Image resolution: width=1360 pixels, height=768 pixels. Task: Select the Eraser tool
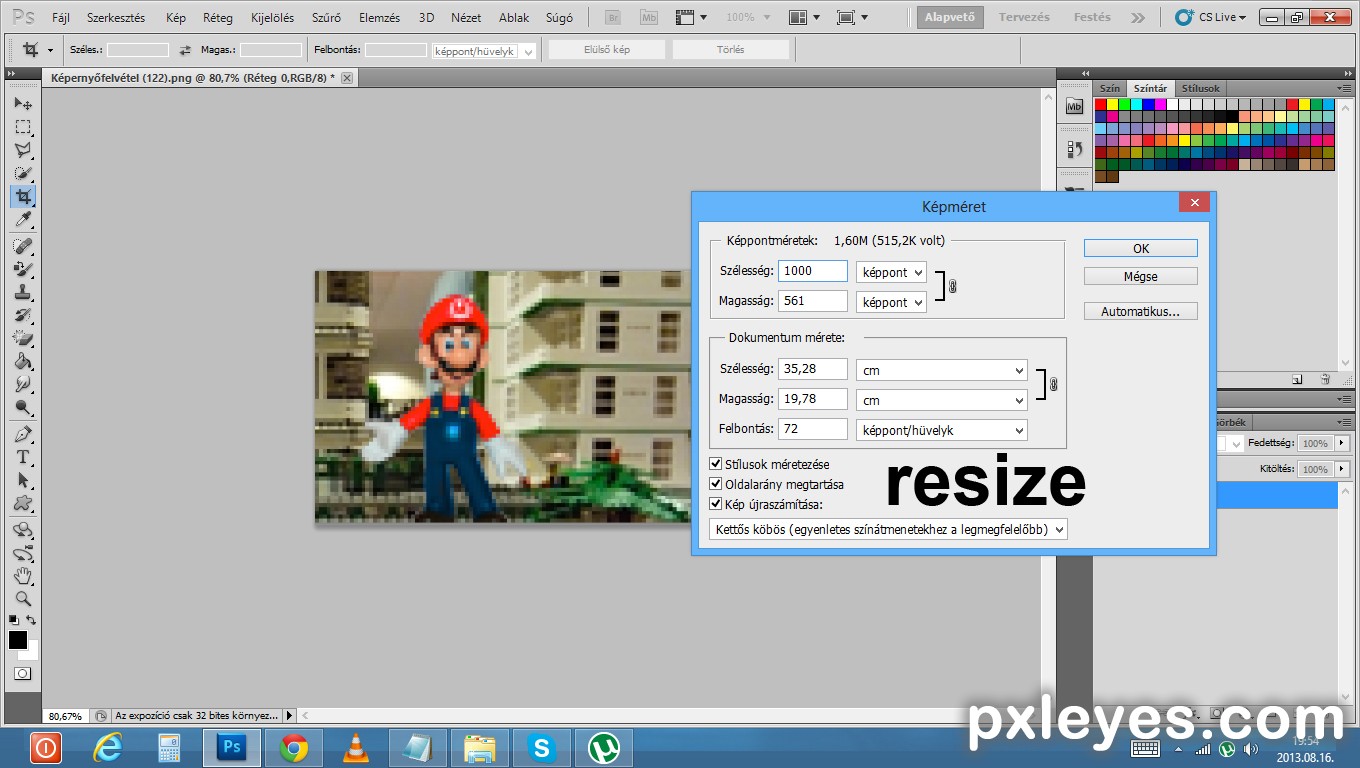pos(23,338)
